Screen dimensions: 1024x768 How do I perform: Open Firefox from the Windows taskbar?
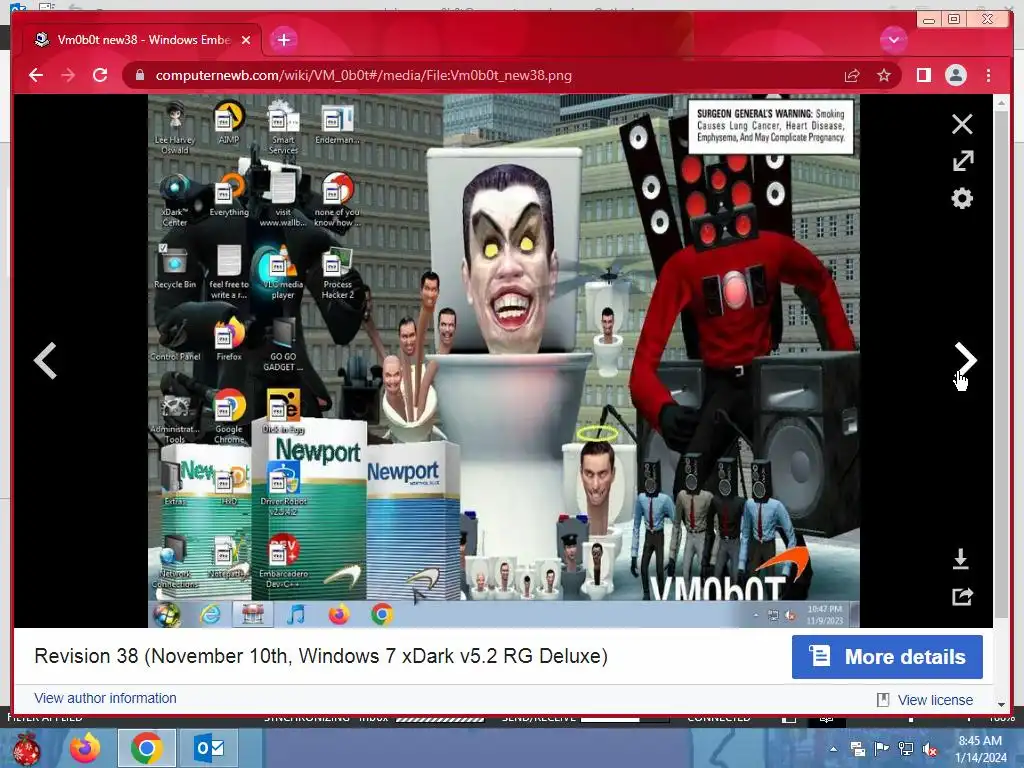(x=85, y=748)
